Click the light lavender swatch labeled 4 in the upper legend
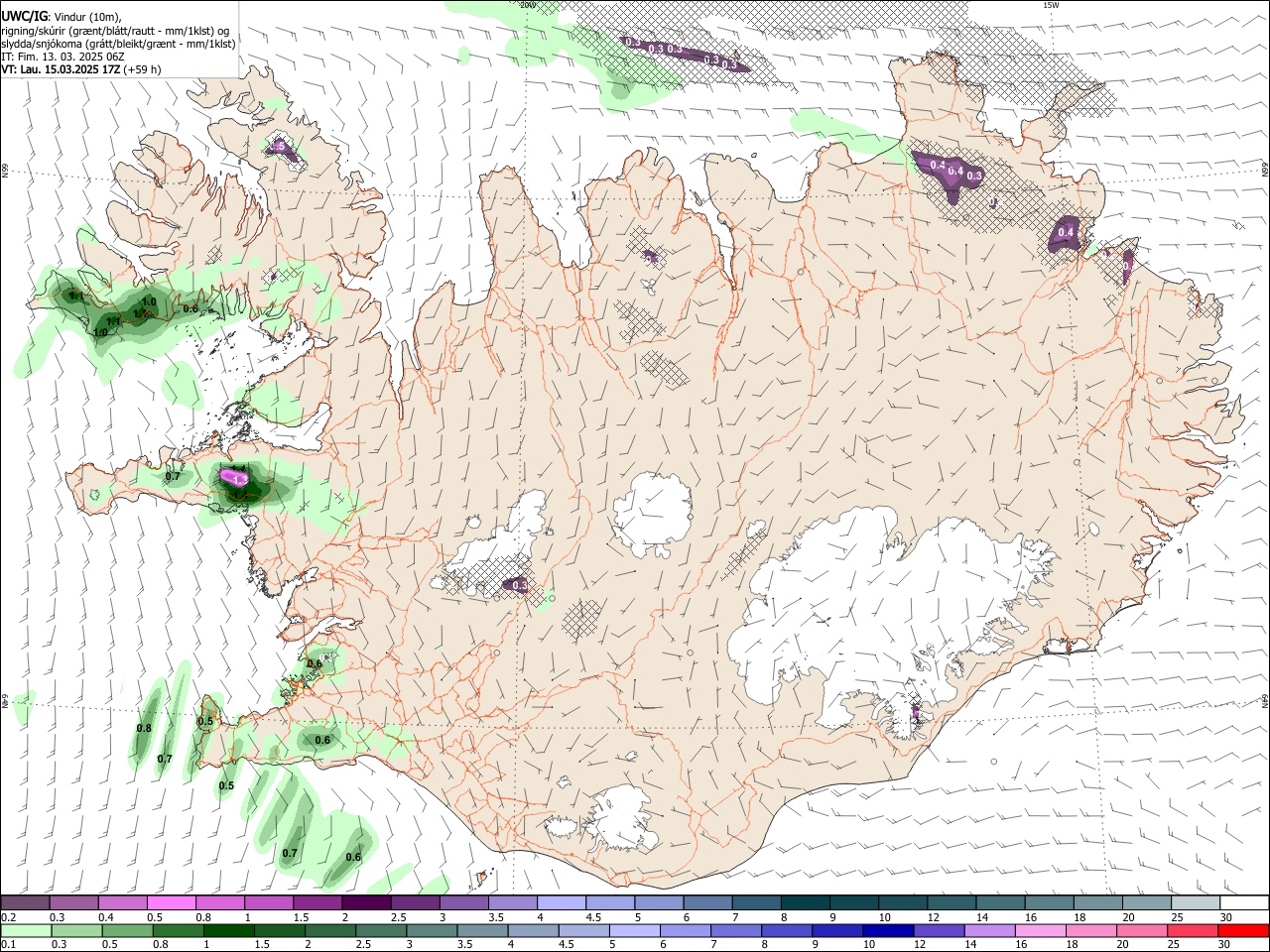The height and width of the screenshot is (952, 1270). point(561,903)
